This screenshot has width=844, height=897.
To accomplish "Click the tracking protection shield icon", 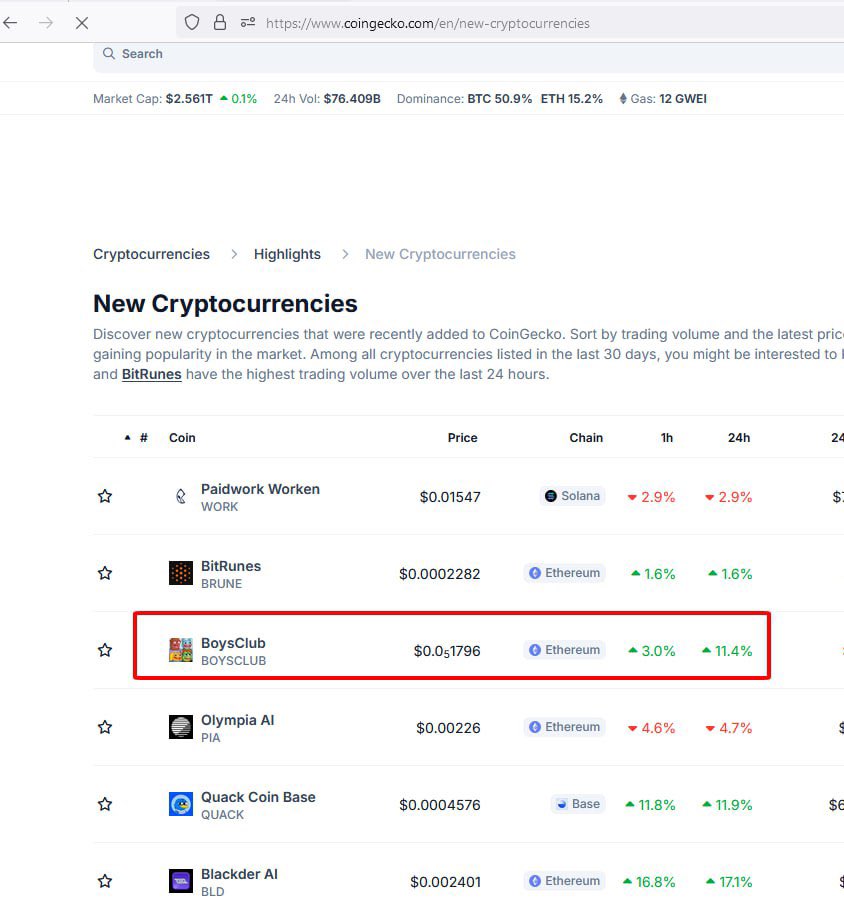I will coord(191,22).
